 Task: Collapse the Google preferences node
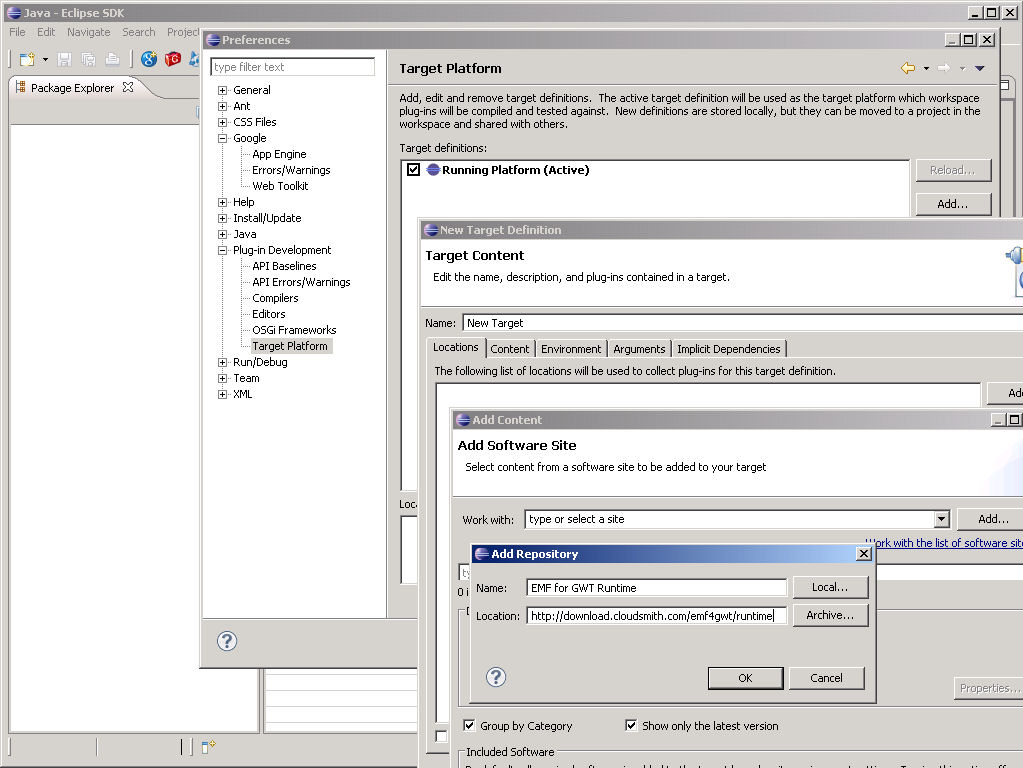[222, 138]
